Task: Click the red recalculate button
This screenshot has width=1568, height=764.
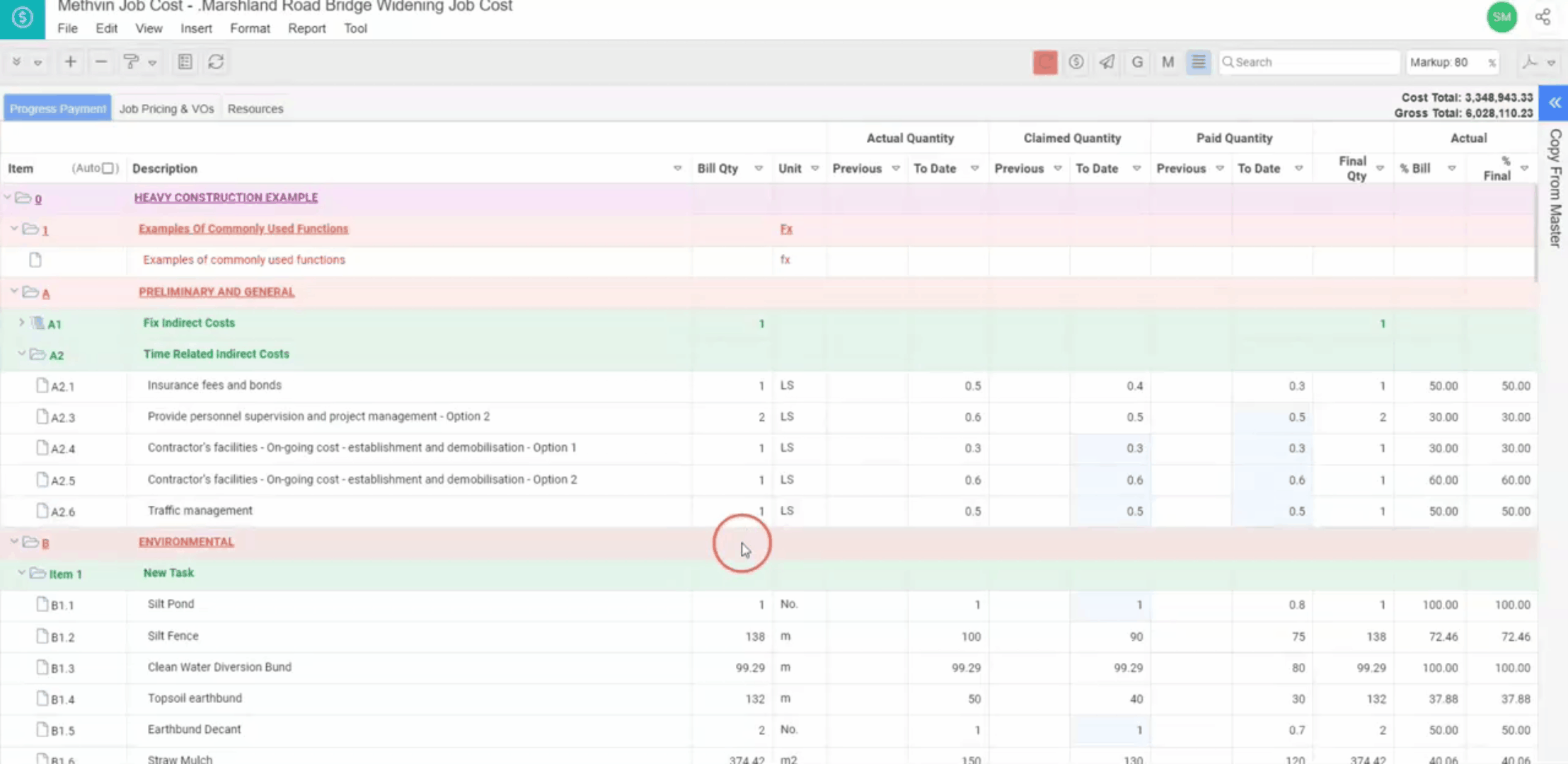Action: pos(1045,62)
